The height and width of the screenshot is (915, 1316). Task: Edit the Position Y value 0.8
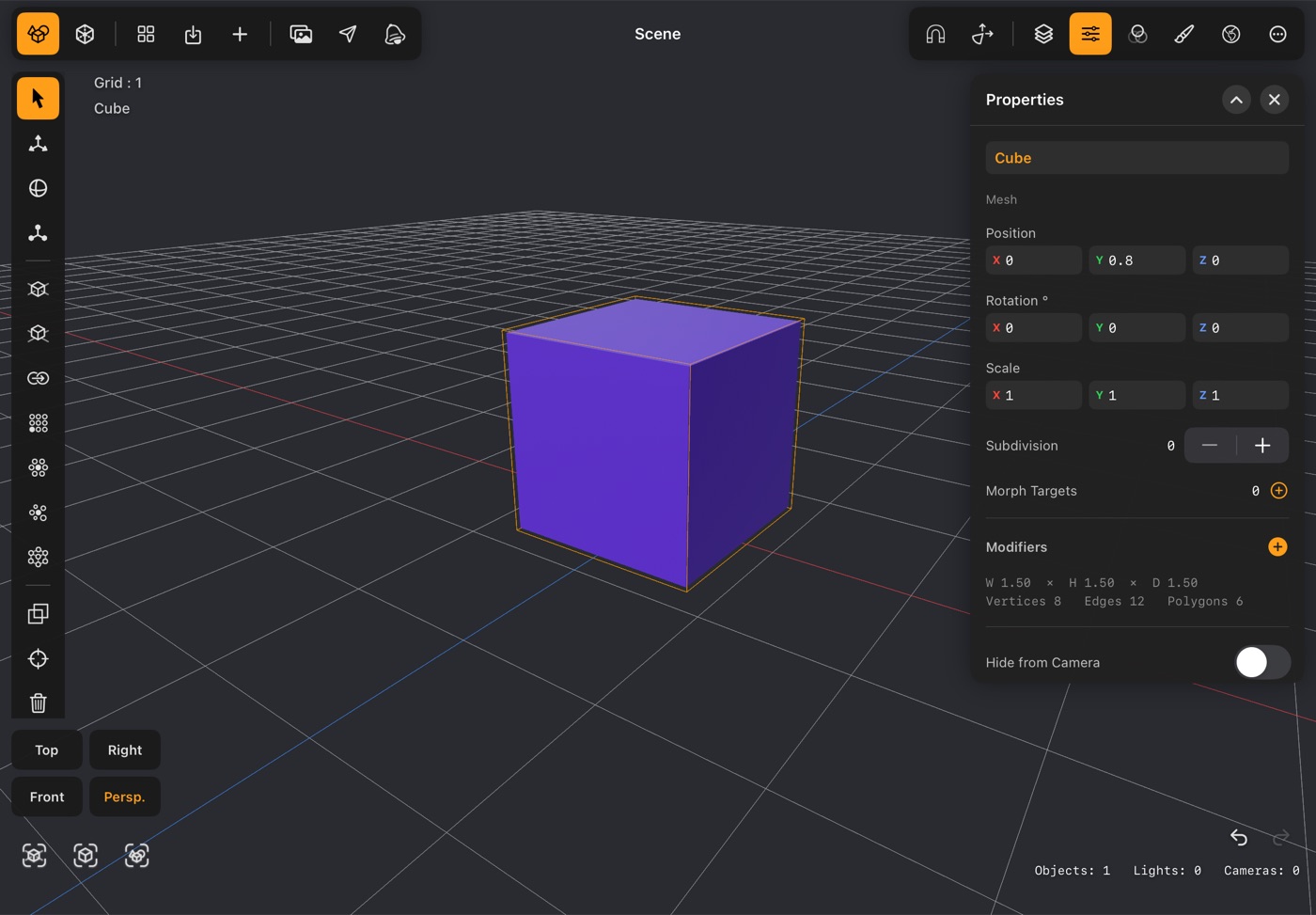click(1136, 260)
